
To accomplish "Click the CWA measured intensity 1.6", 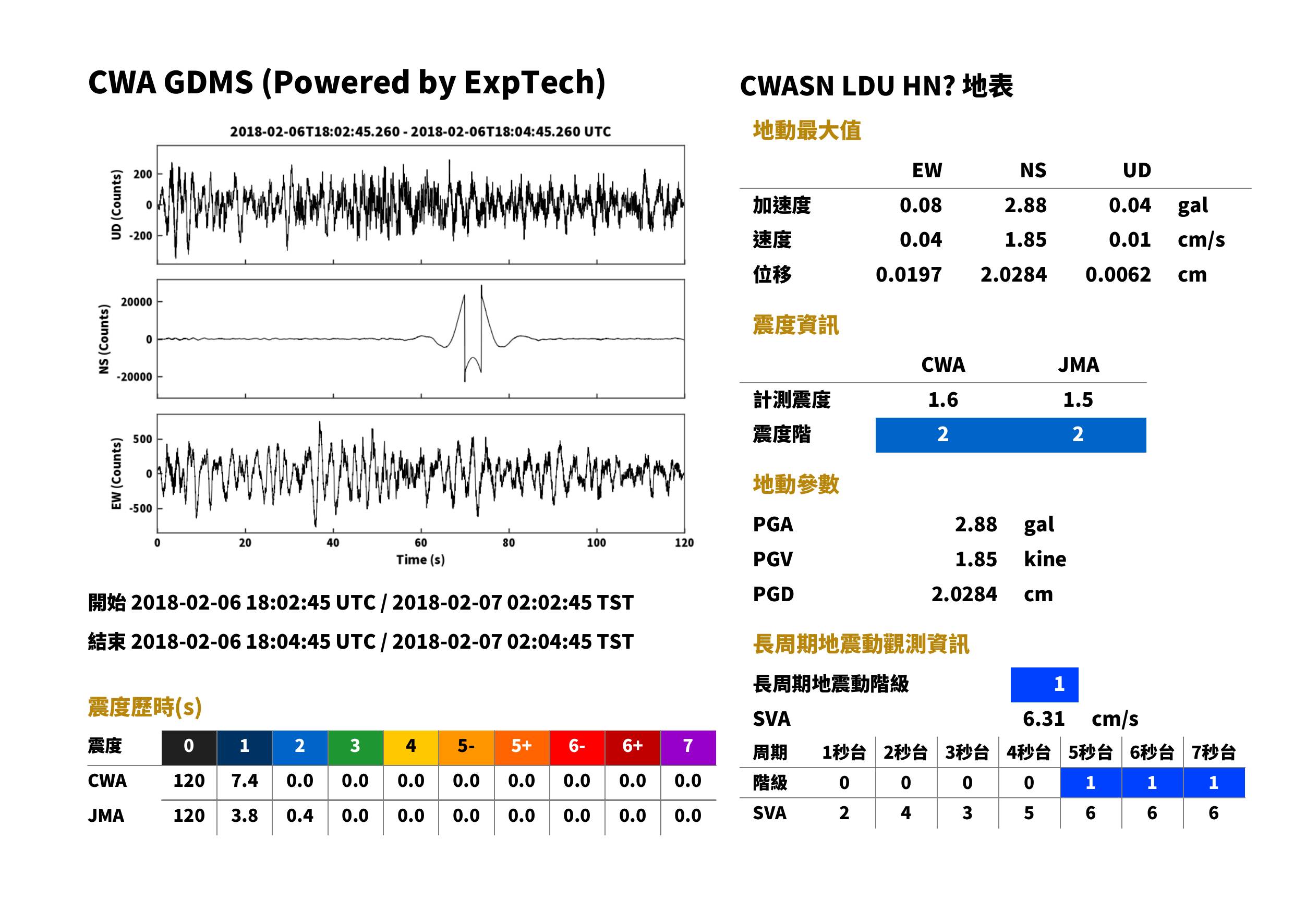I will tap(943, 399).
